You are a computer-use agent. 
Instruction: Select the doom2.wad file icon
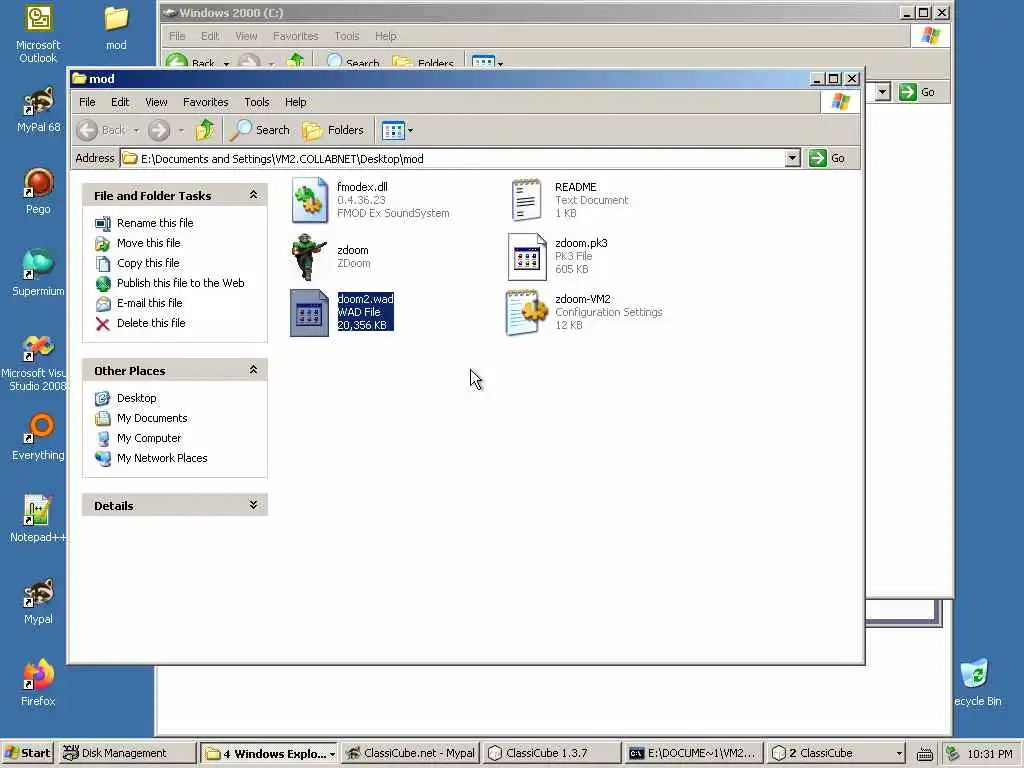tap(310, 313)
